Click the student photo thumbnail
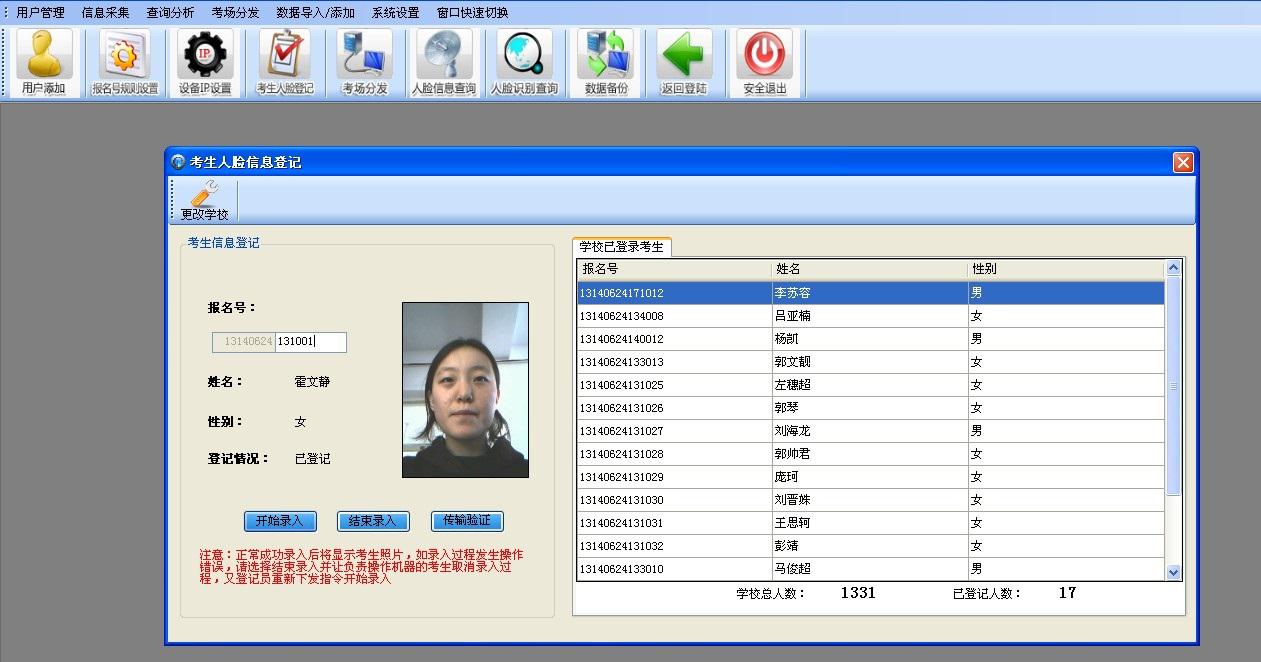The width and height of the screenshot is (1261, 662). point(465,390)
